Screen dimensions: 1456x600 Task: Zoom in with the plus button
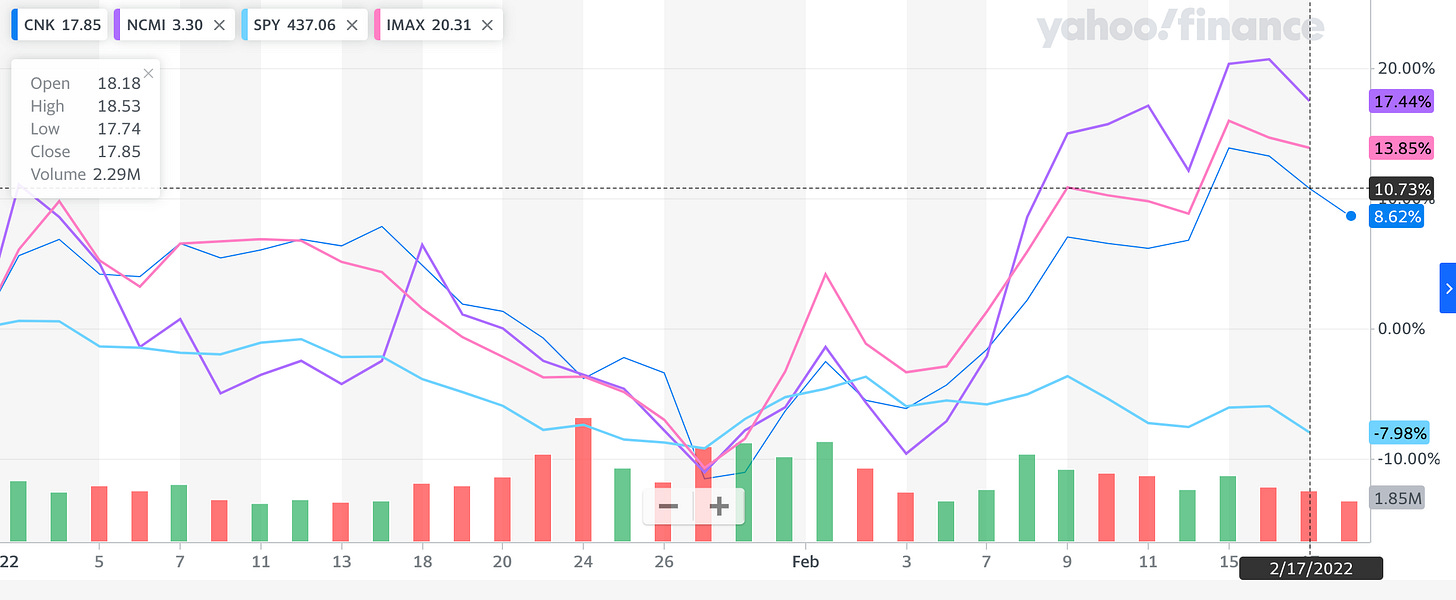[x=718, y=506]
